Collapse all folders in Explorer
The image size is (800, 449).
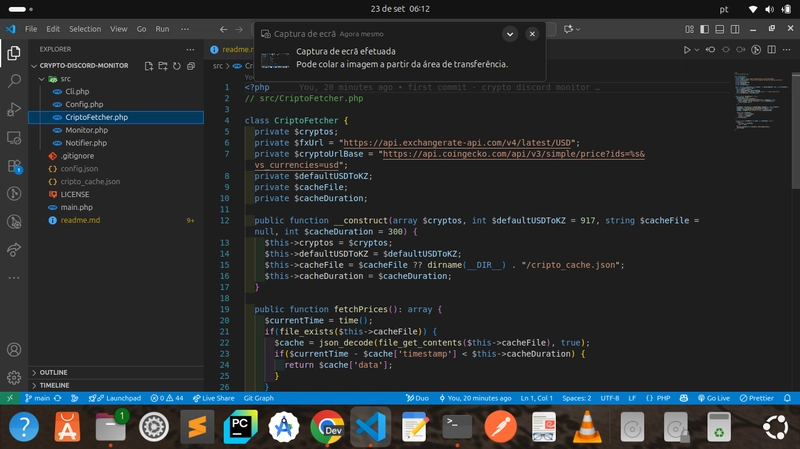[191, 66]
